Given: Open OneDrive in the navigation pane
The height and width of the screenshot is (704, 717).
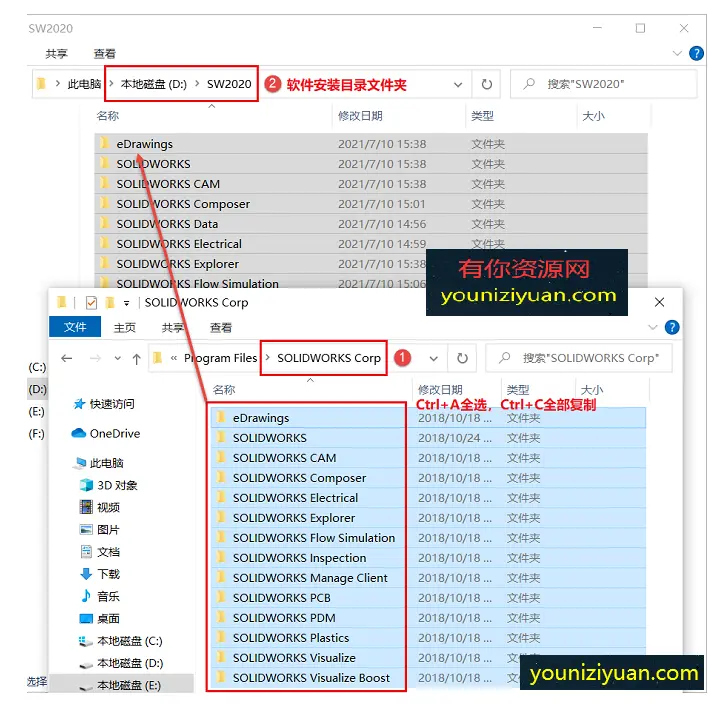Looking at the screenshot, I should 106,433.
